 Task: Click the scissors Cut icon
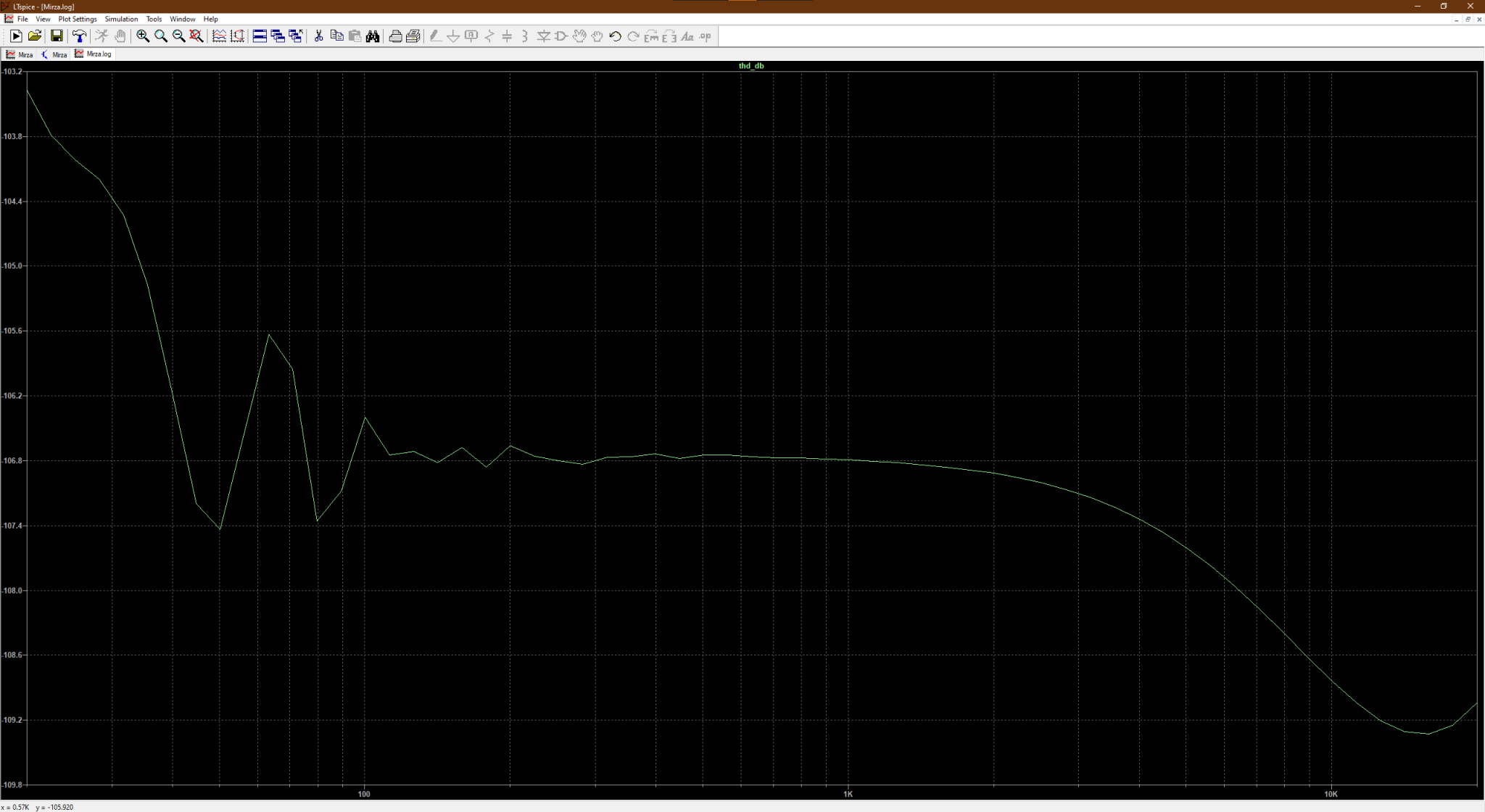318,36
